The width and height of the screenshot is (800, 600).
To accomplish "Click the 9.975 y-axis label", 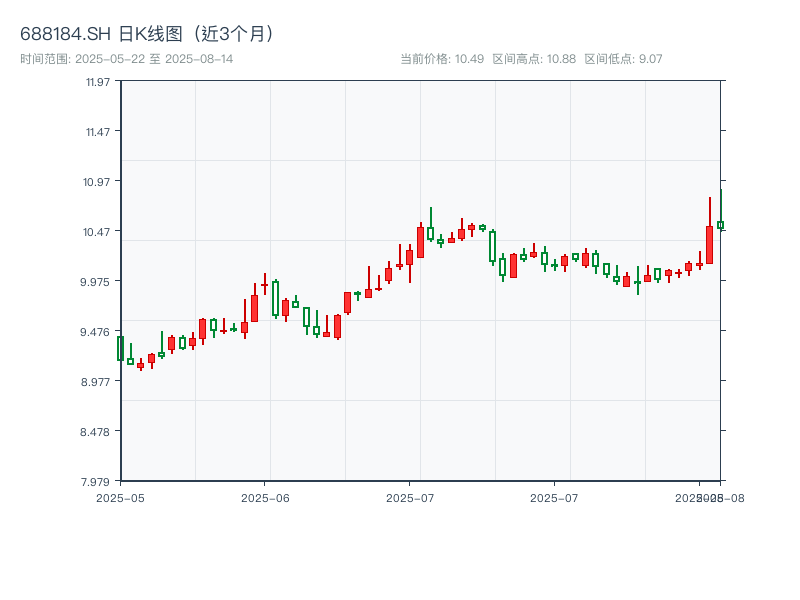I will click(97, 282).
